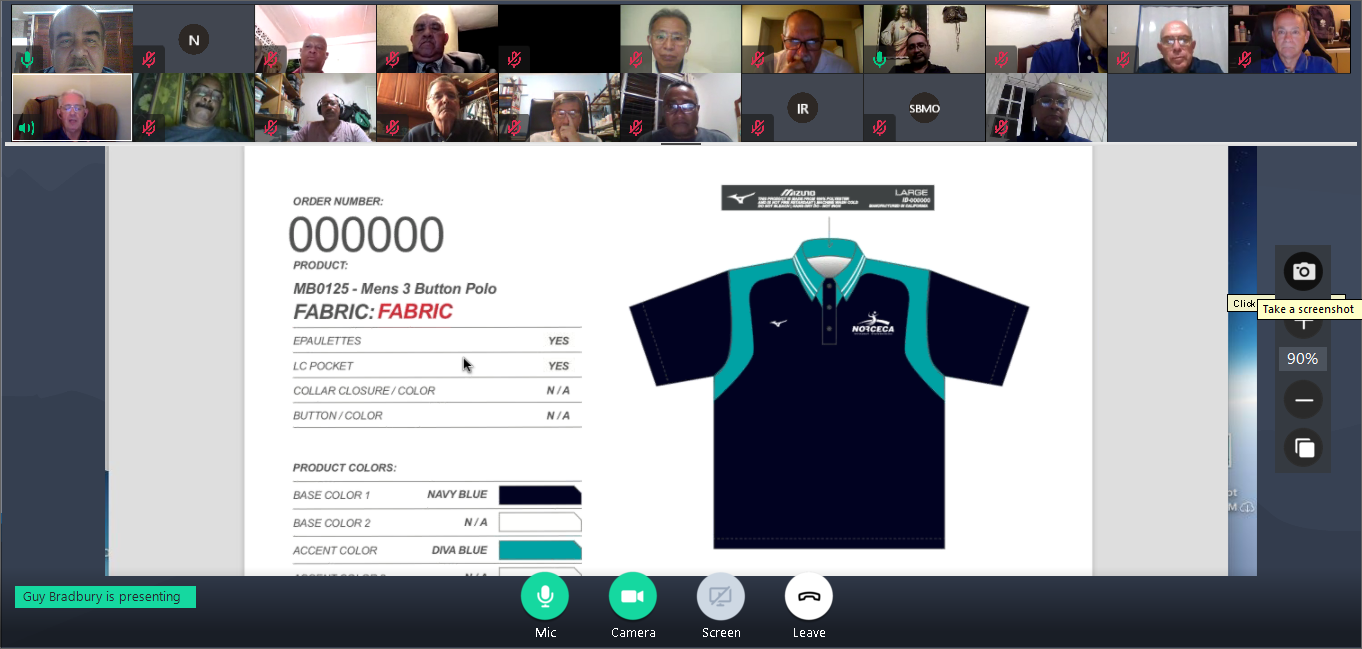The width and height of the screenshot is (1362, 649).
Task: Click the Take a screenshot camera icon
Action: tap(1303, 271)
